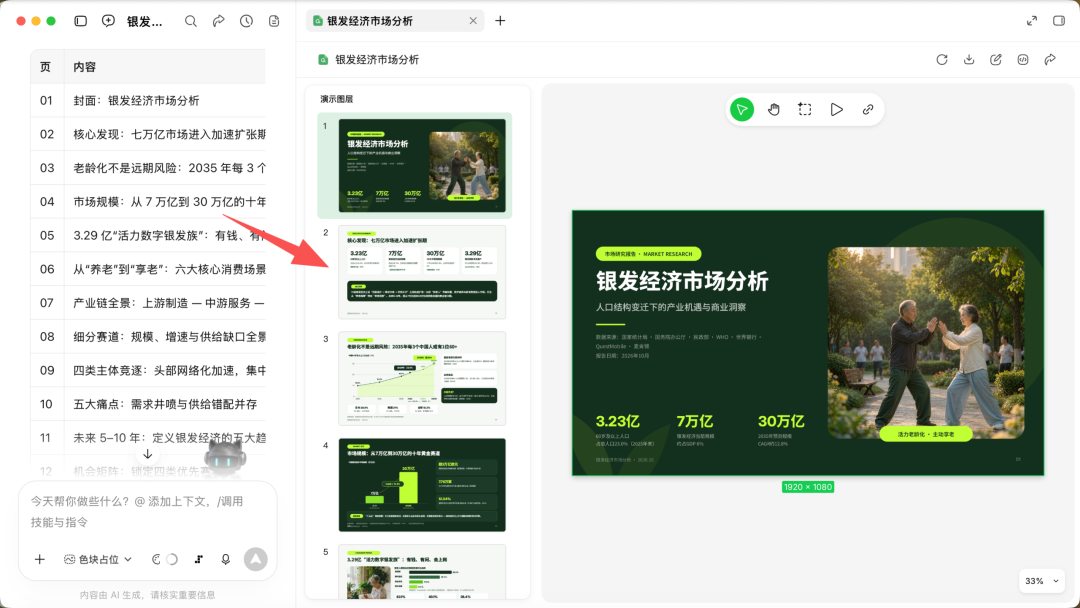The width and height of the screenshot is (1080, 608).
Task: Add an attachment with the plus button
Action: pyautogui.click(x=40, y=559)
